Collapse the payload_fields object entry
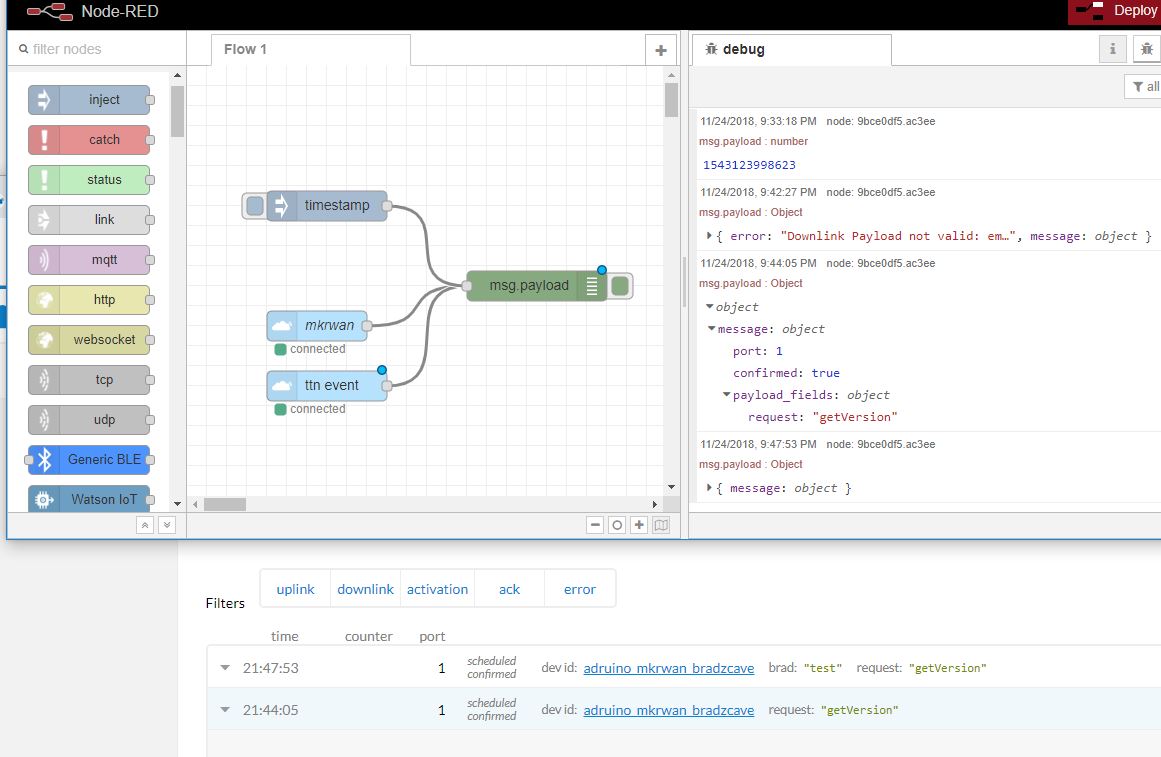Image resolution: width=1161 pixels, height=757 pixels. pos(726,395)
